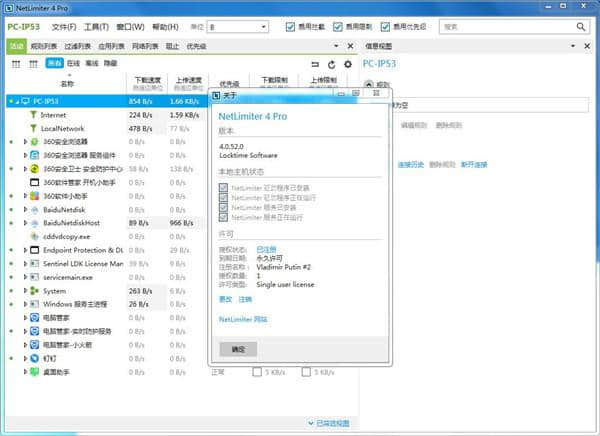Click the System process icon
600x436 pixels.
tap(35, 291)
